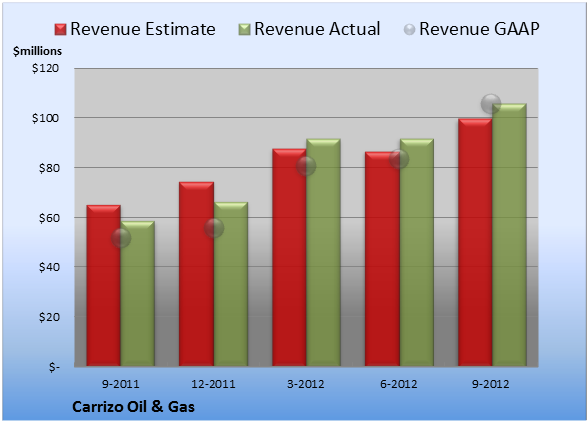The width and height of the screenshot is (588, 422).
Task: Click the '$40' axis value
Action: point(49,267)
